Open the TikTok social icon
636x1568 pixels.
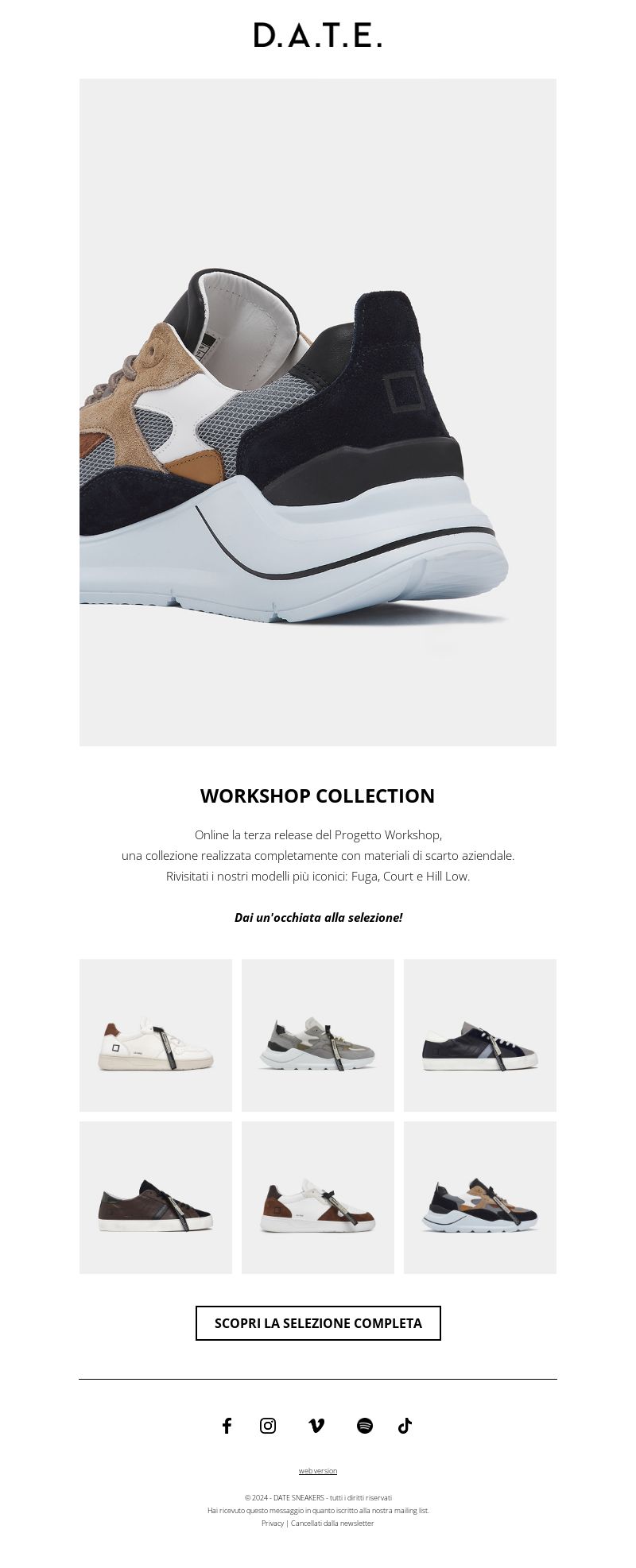(x=405, y=1426)
